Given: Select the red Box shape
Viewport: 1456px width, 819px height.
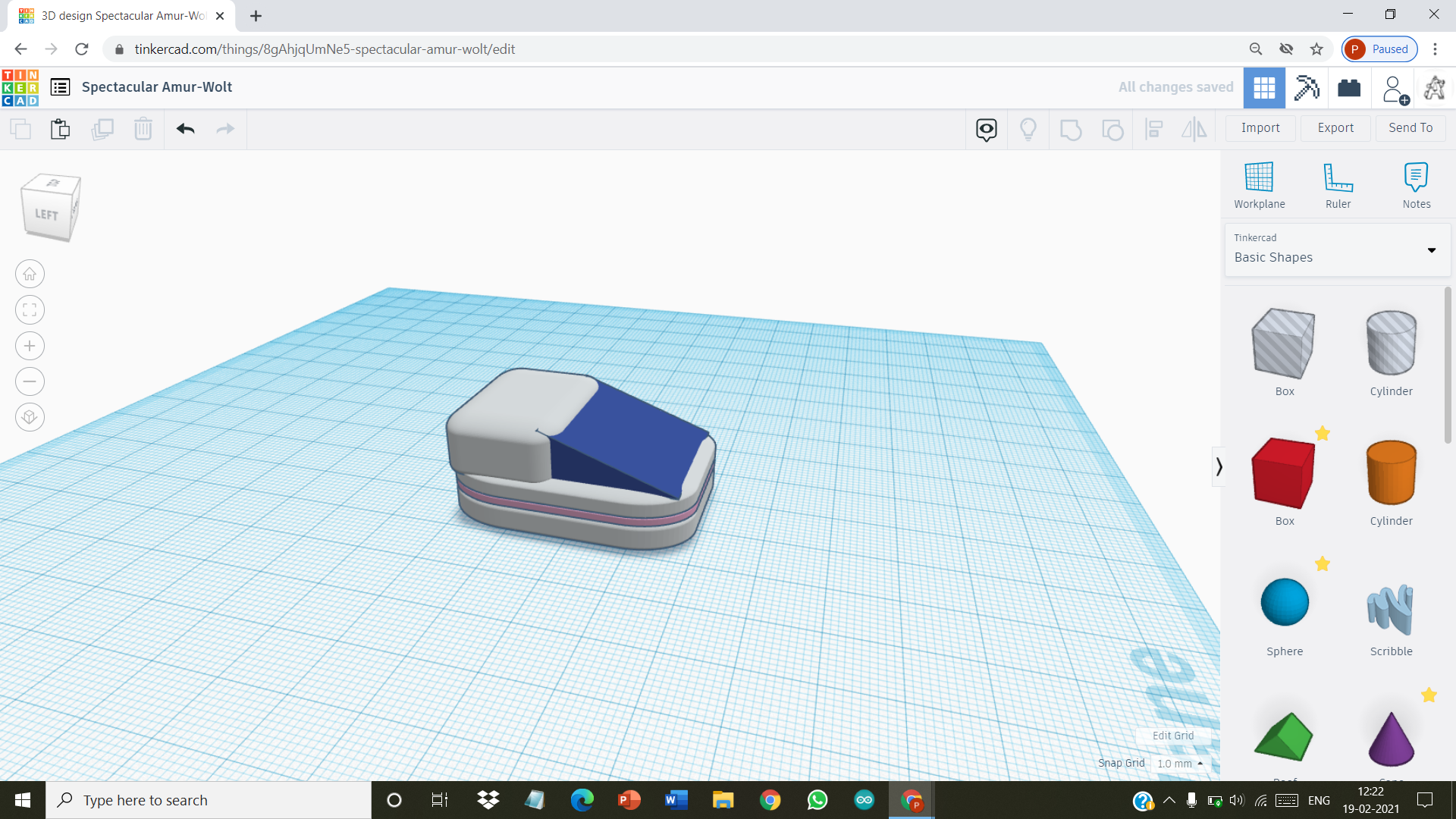Looking at the screenshot, I should pyautogui.click(x=1283, y=473).
